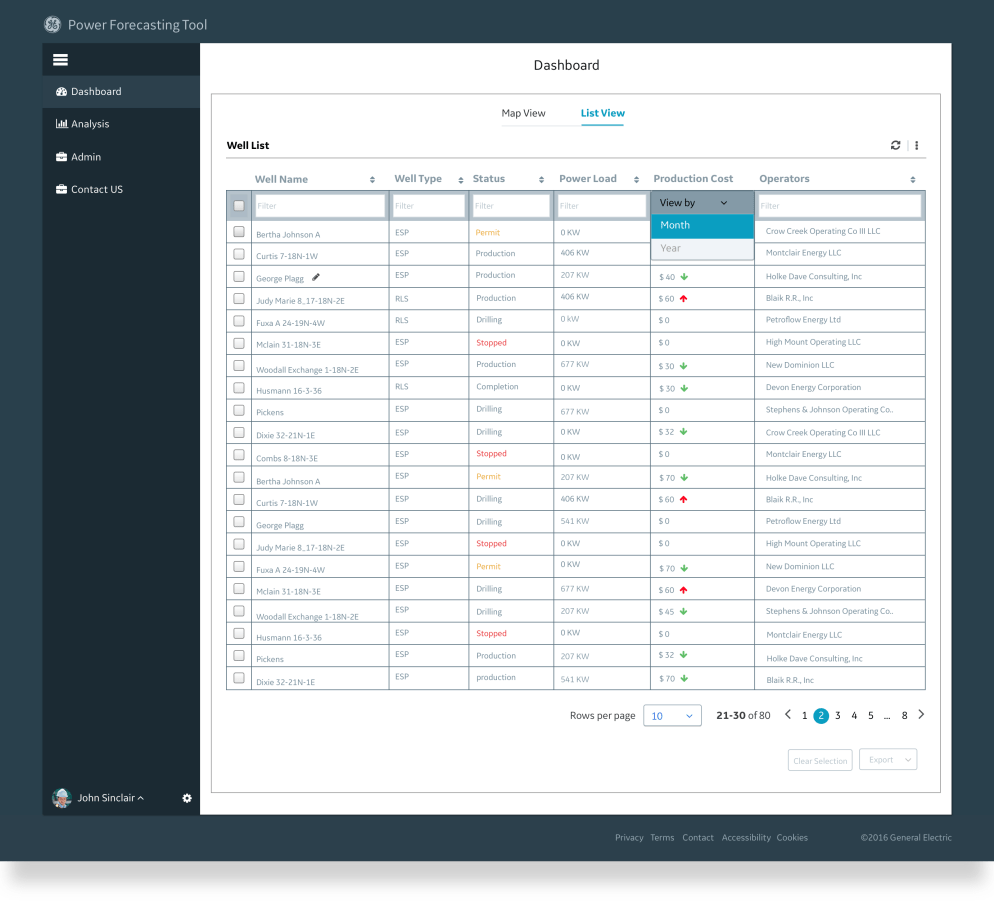The width and height of the screenshot is (994, 901).
Task: Check the select-all checkbox in the header row
Action: point(239,204)
